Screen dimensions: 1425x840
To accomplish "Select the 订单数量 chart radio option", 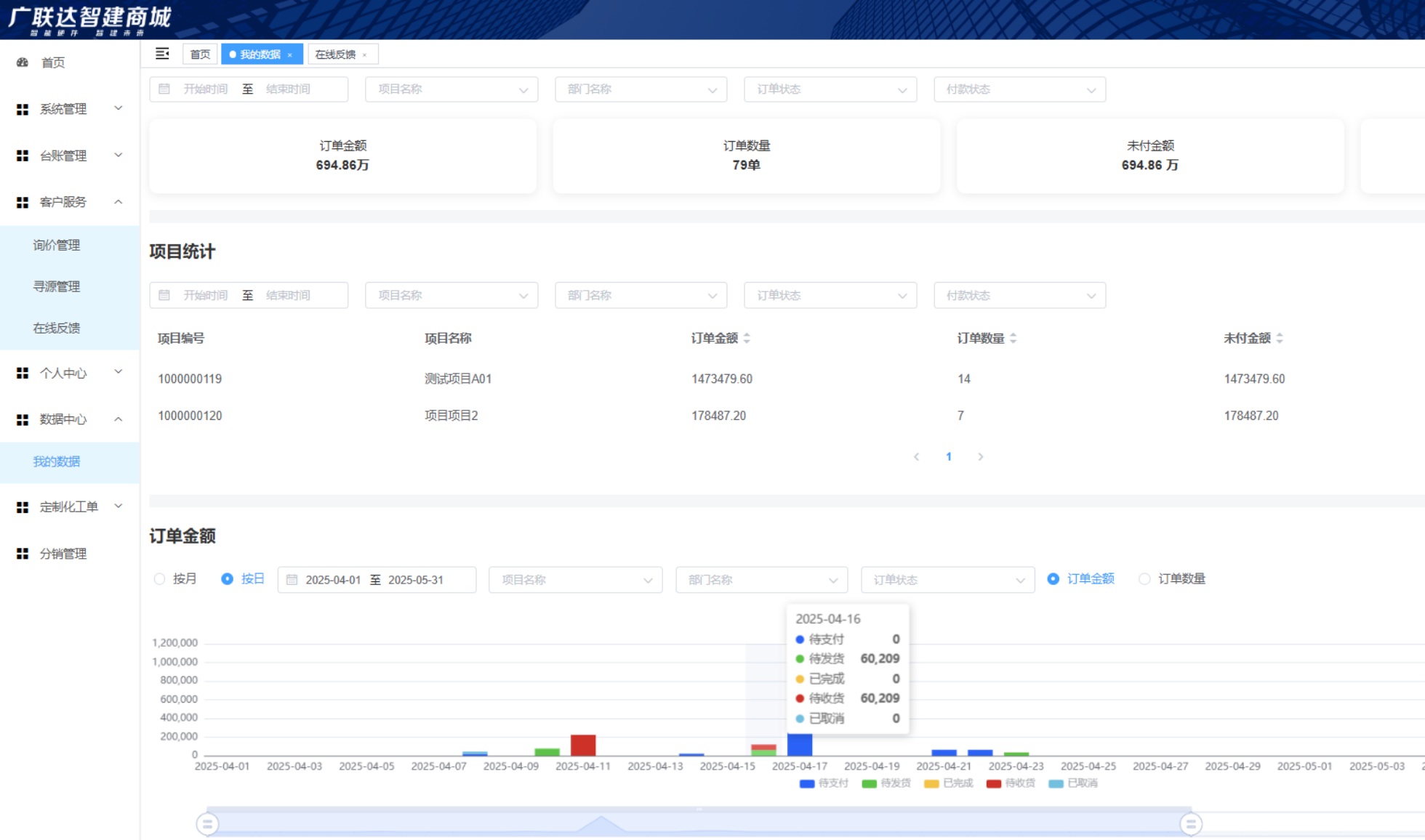I will 1145,579.
